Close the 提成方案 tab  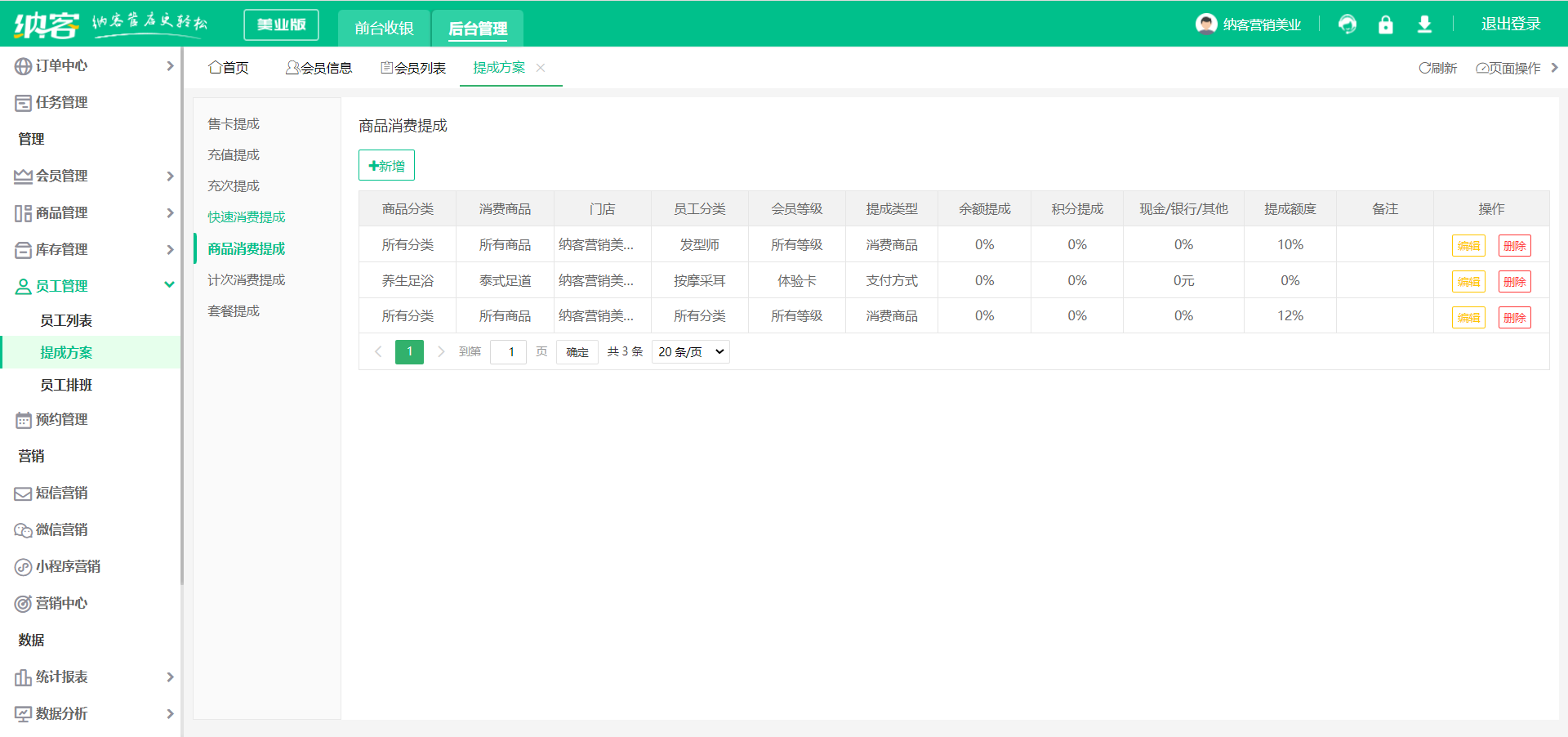pyautogui.click(x=541, y=68)
